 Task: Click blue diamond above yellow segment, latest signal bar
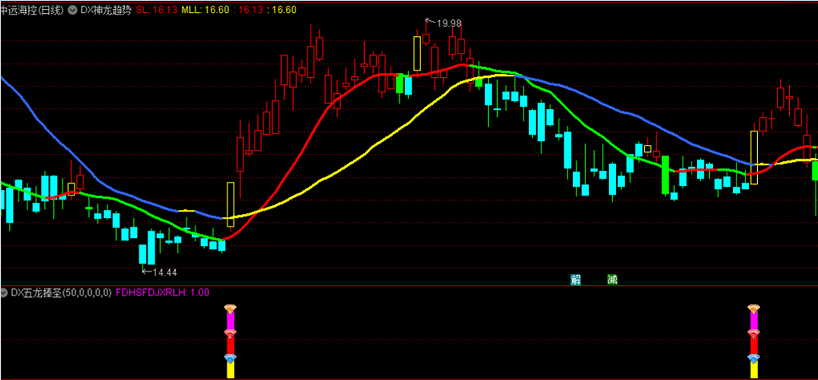click(x=753, y=358)
